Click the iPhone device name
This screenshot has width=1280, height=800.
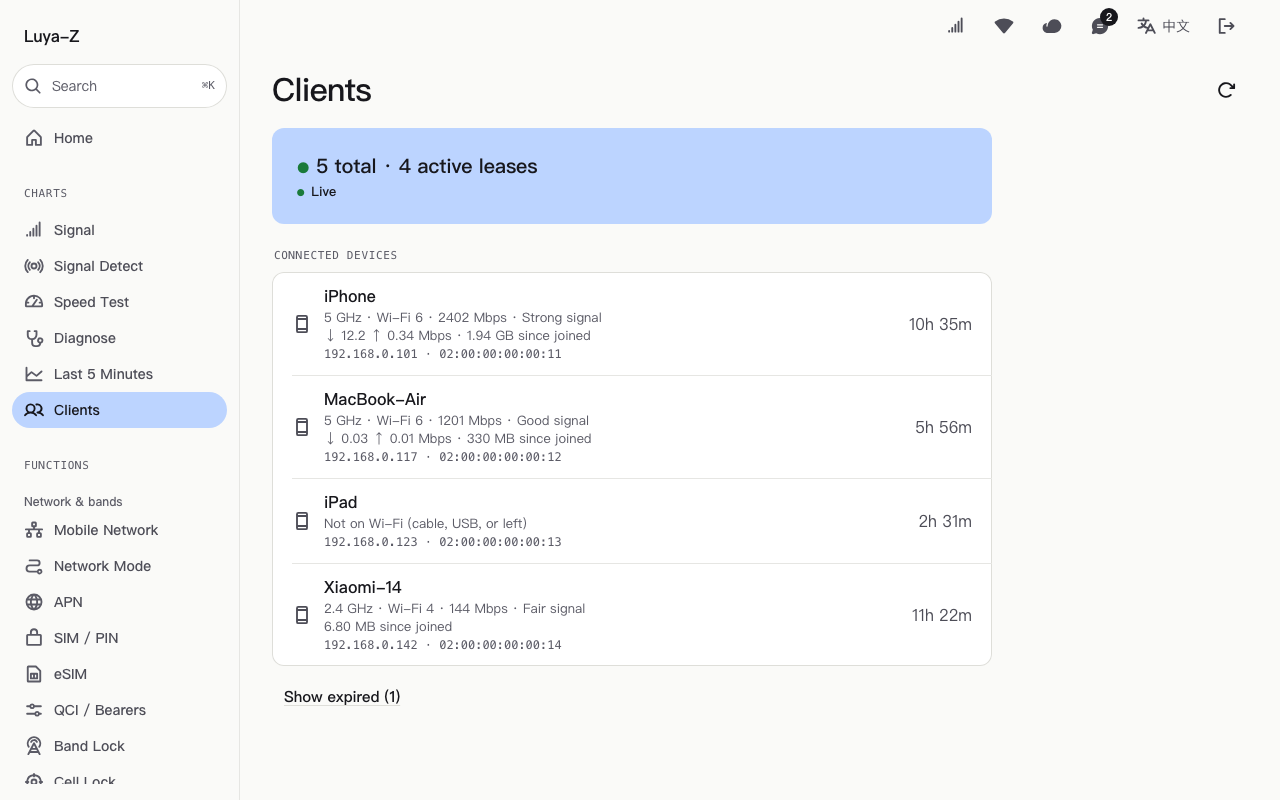[x=350, y=296]
